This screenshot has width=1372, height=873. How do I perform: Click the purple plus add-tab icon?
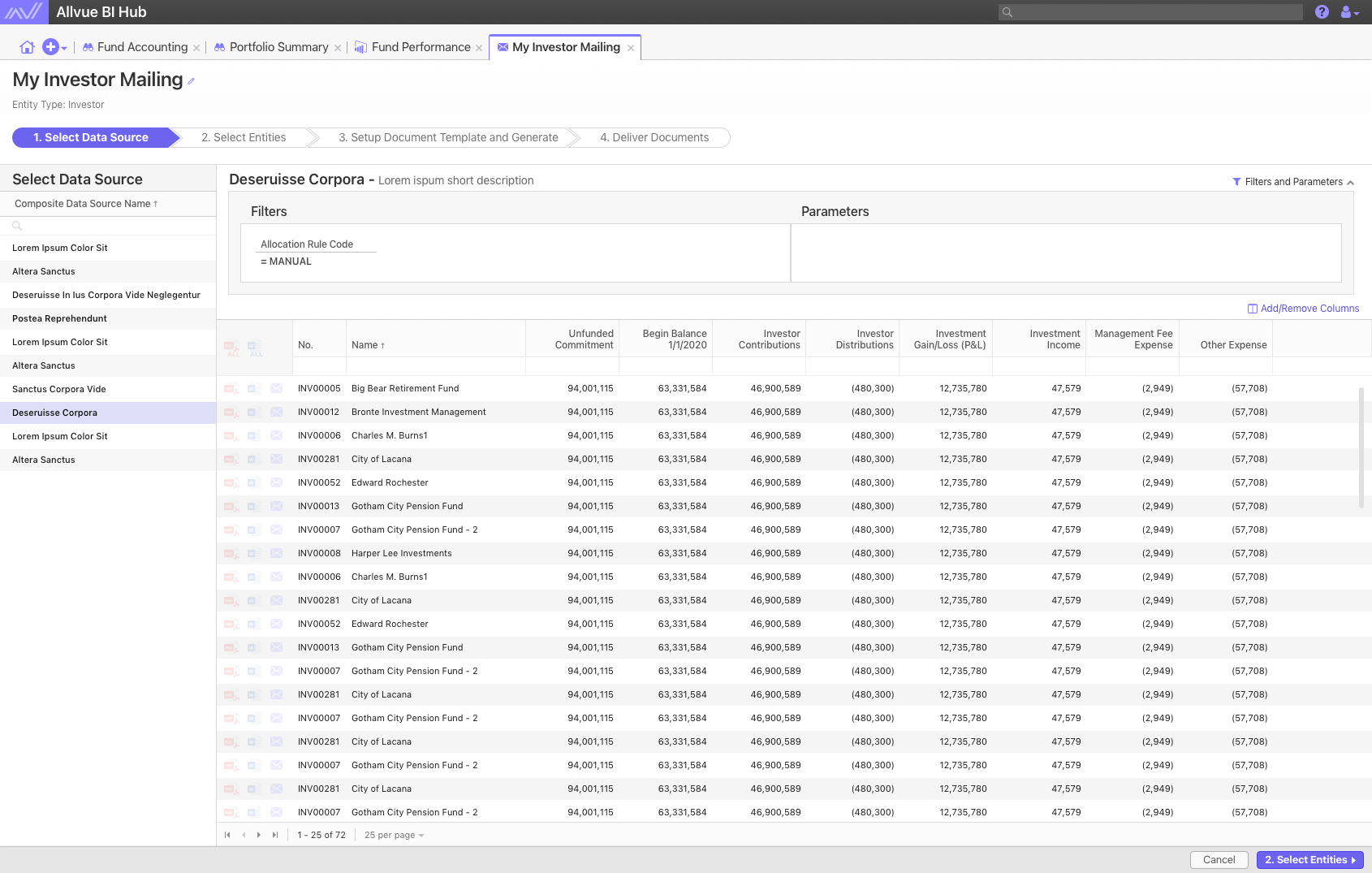click(x=50, y=47)
